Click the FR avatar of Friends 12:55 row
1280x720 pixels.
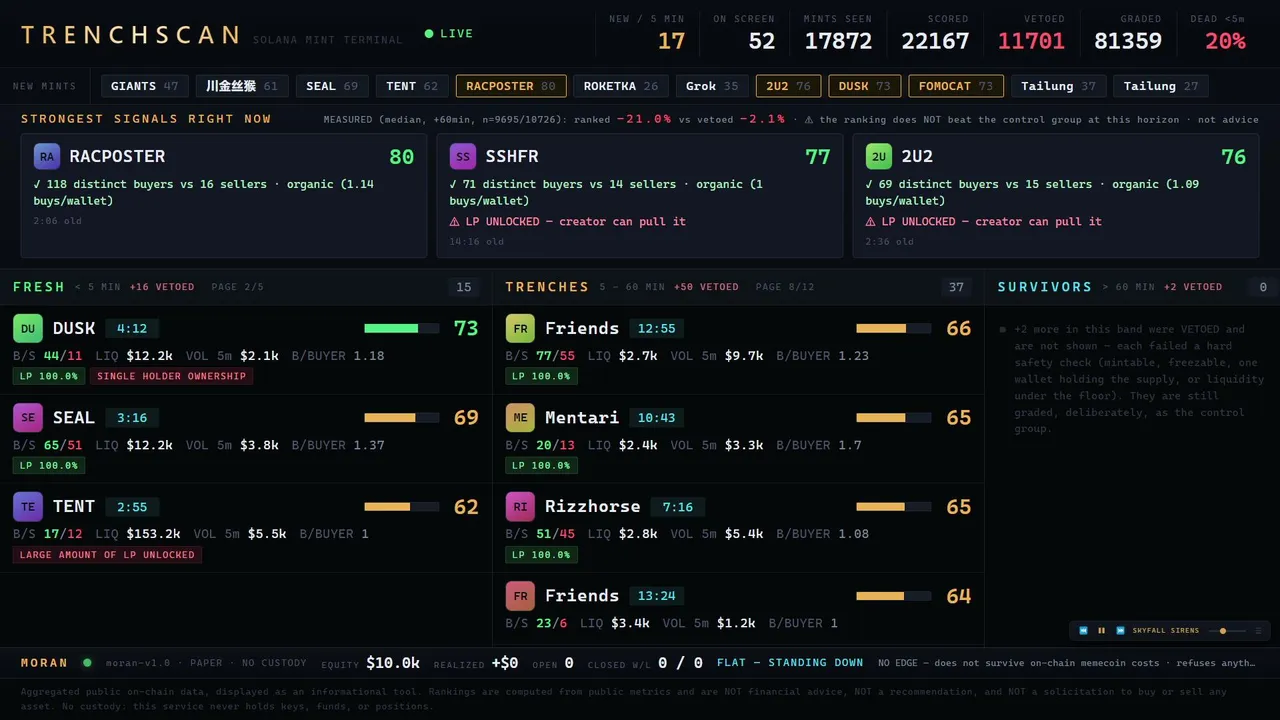pyautogui.click(x=520, y=328)
